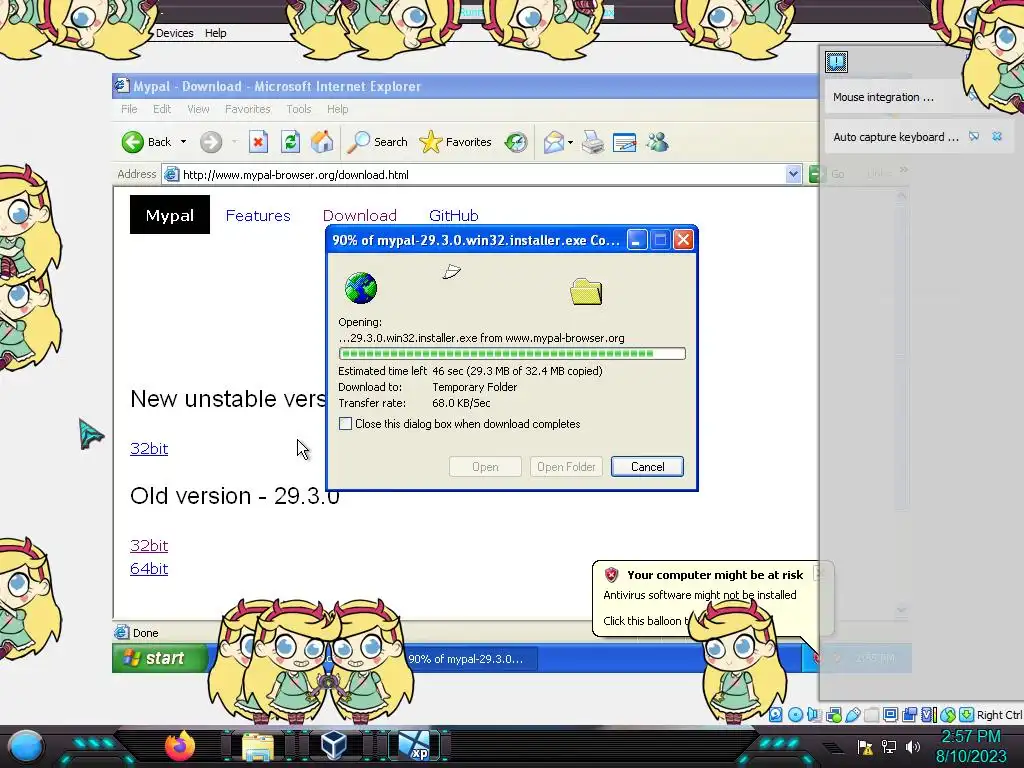Viewport: 1024px width, 768px height.
Task: Open the GitHub link
Action: 454,216
